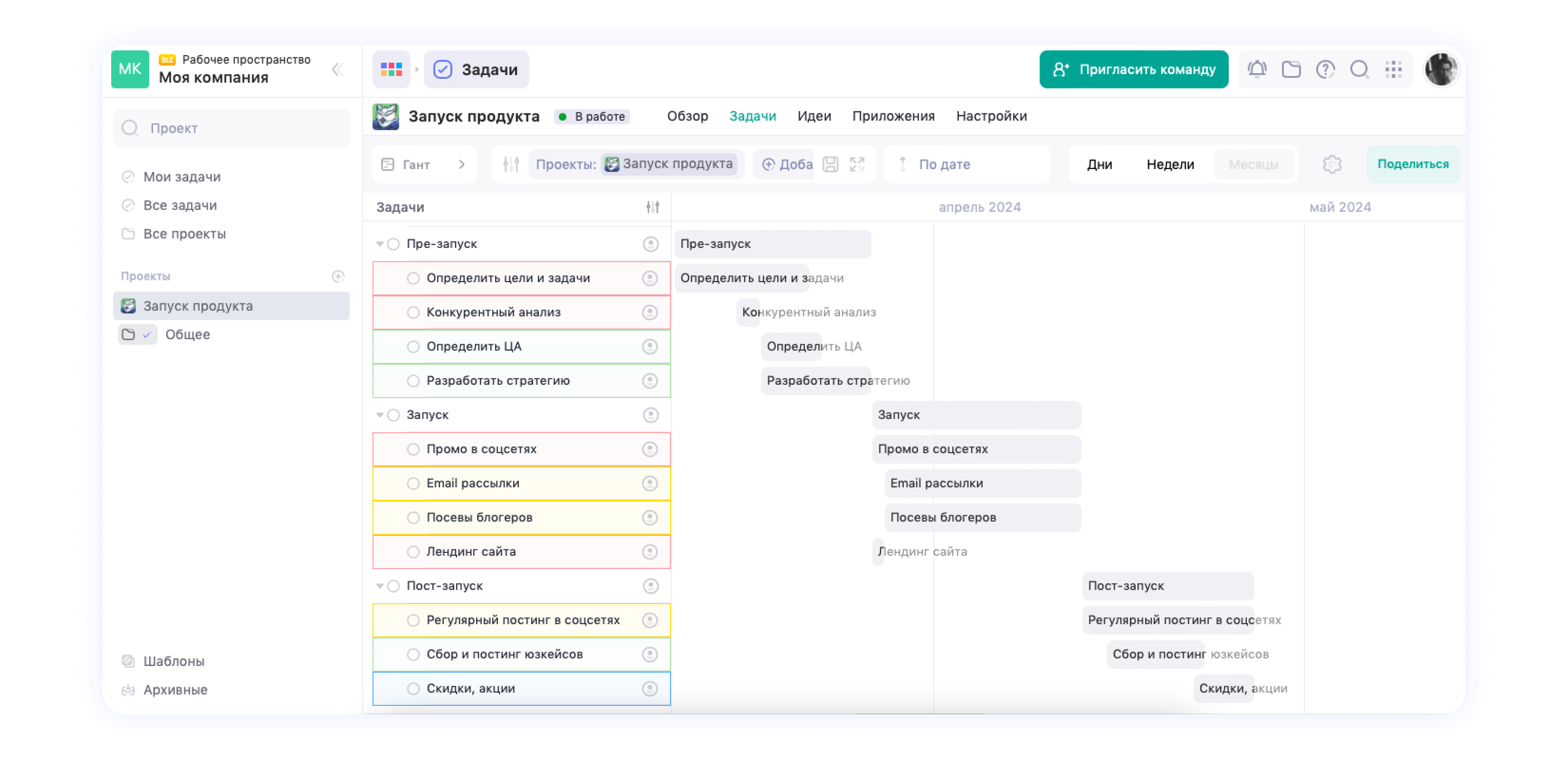
Task: Click the 'Пригласить команду' button
Action: (x=1133, y=69)
